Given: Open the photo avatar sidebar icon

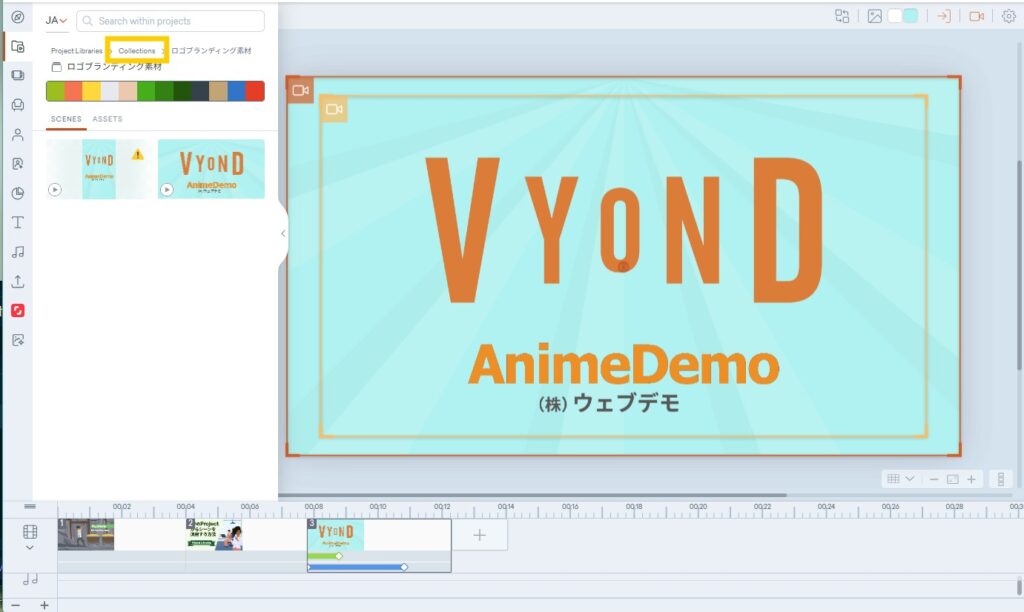Looking at the screenshot, I should click(18, 164).
